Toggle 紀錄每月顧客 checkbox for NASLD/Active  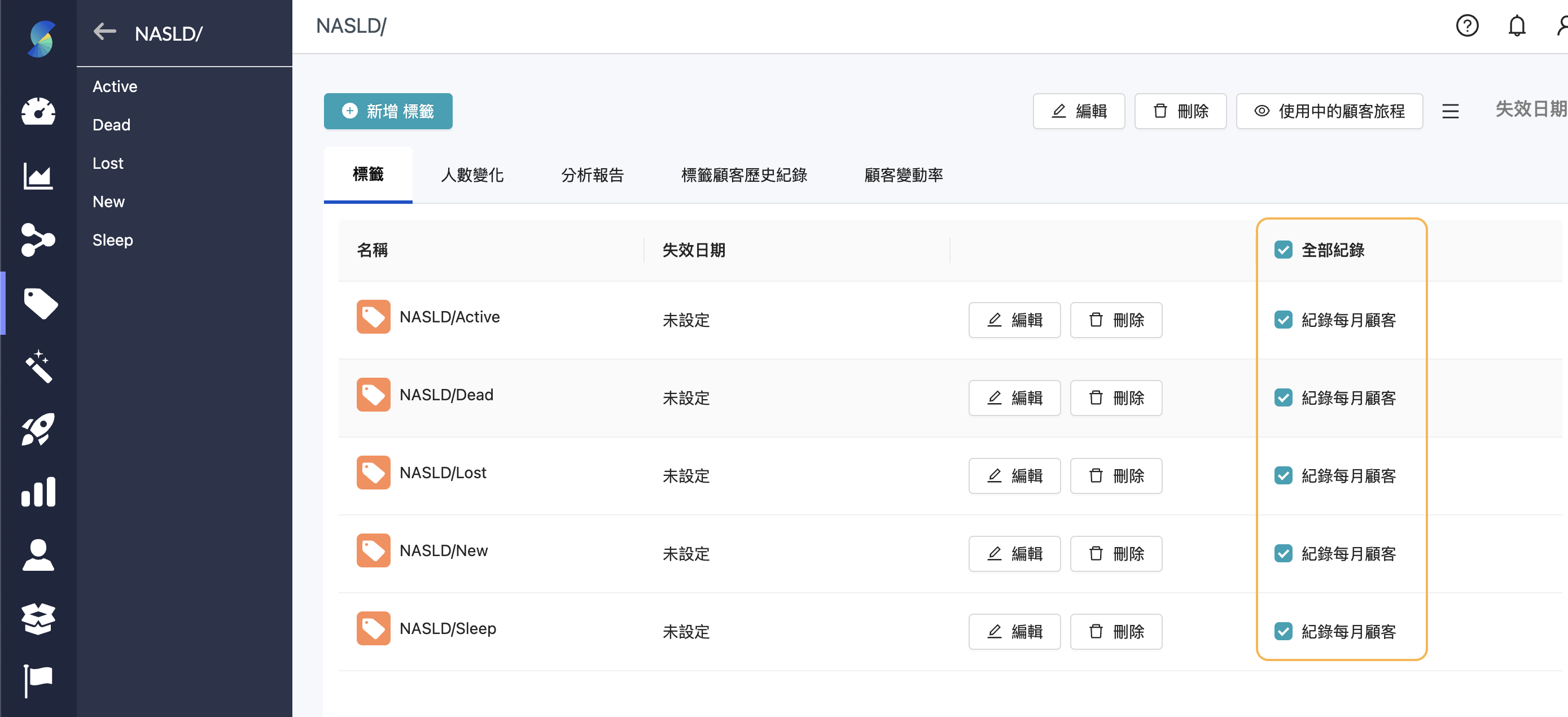tap(1283, 320)
